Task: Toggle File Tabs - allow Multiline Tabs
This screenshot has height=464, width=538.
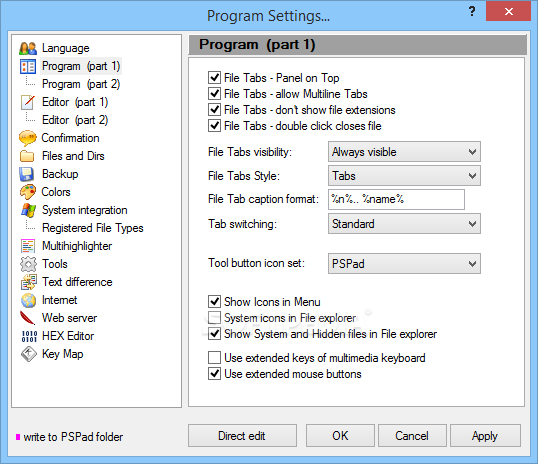Action: (214, 94)
